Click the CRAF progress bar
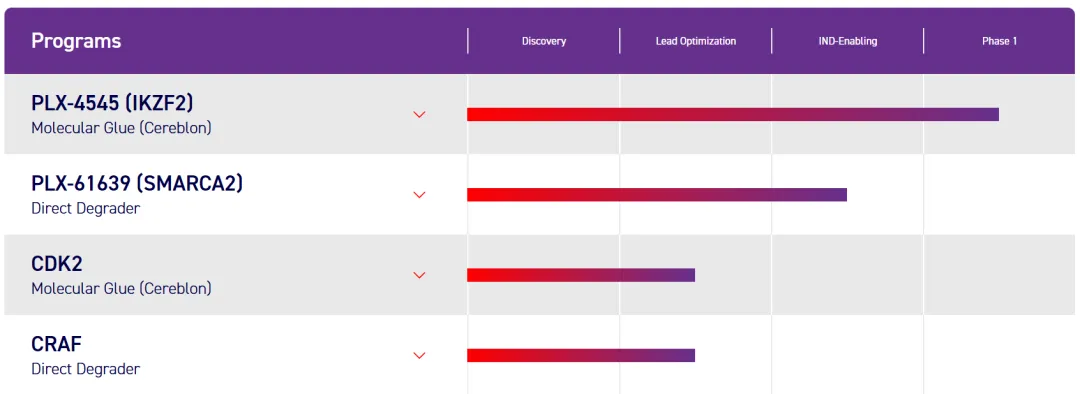1080x394 pixels. pos(581,355)
